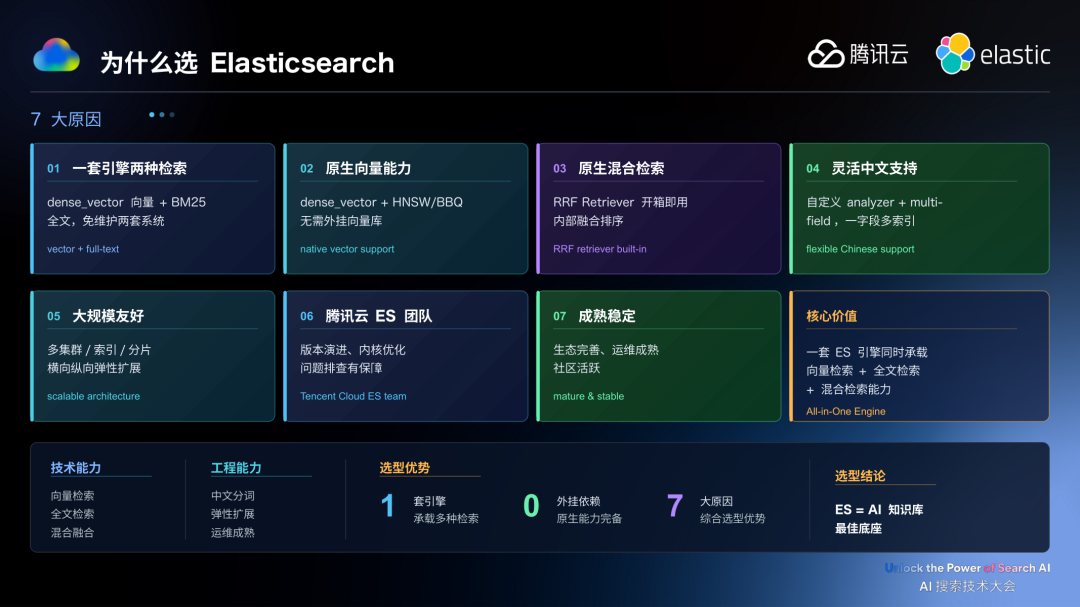Viewport: 1080px width, 607px height.
Task: Click the card number 06
Action: point(307,316)
